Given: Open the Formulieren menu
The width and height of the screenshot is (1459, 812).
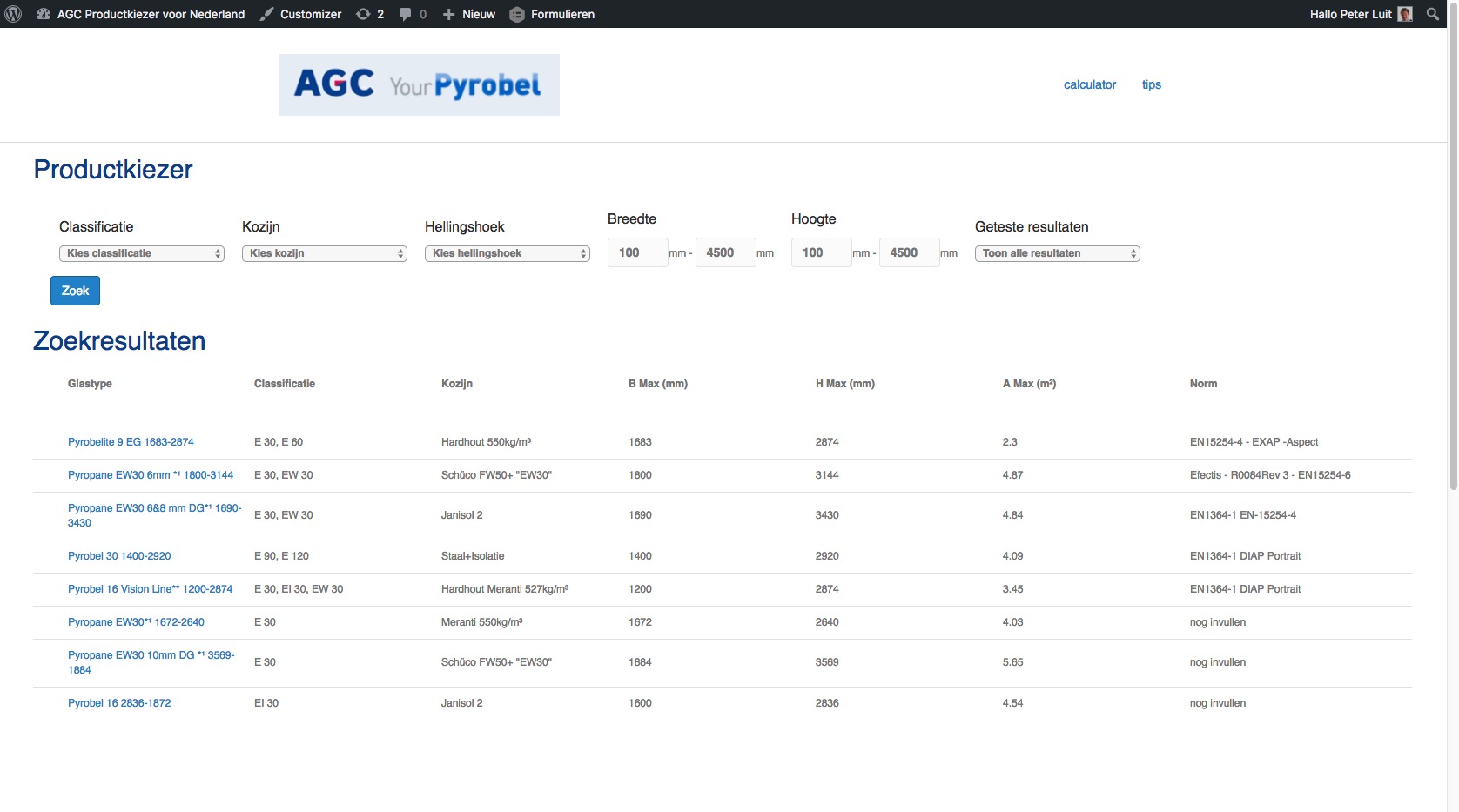Looking at the screenshot, I should pyautogui.click(x=552, y=14).
